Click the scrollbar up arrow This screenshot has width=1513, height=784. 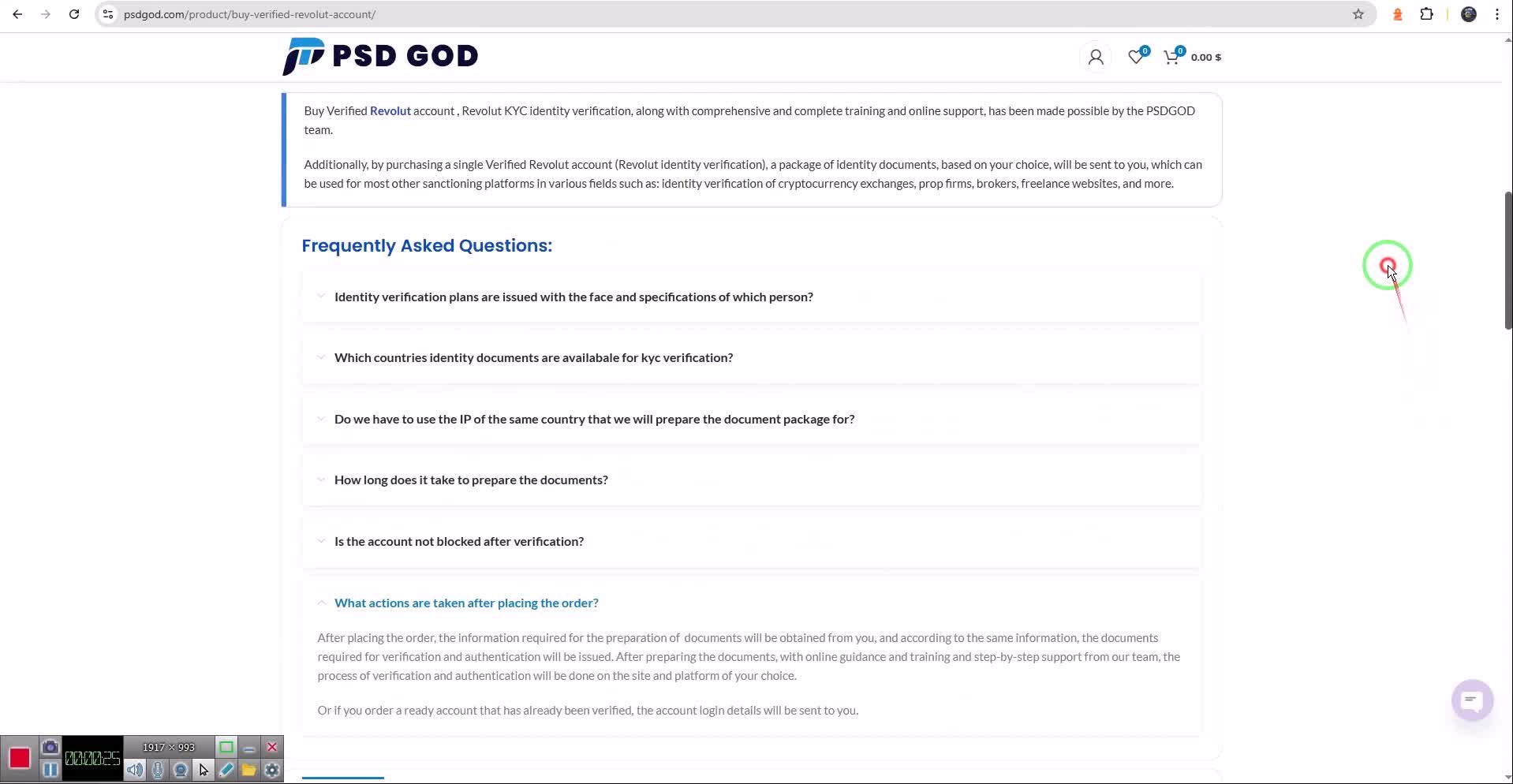click(x=1508, y=39)
